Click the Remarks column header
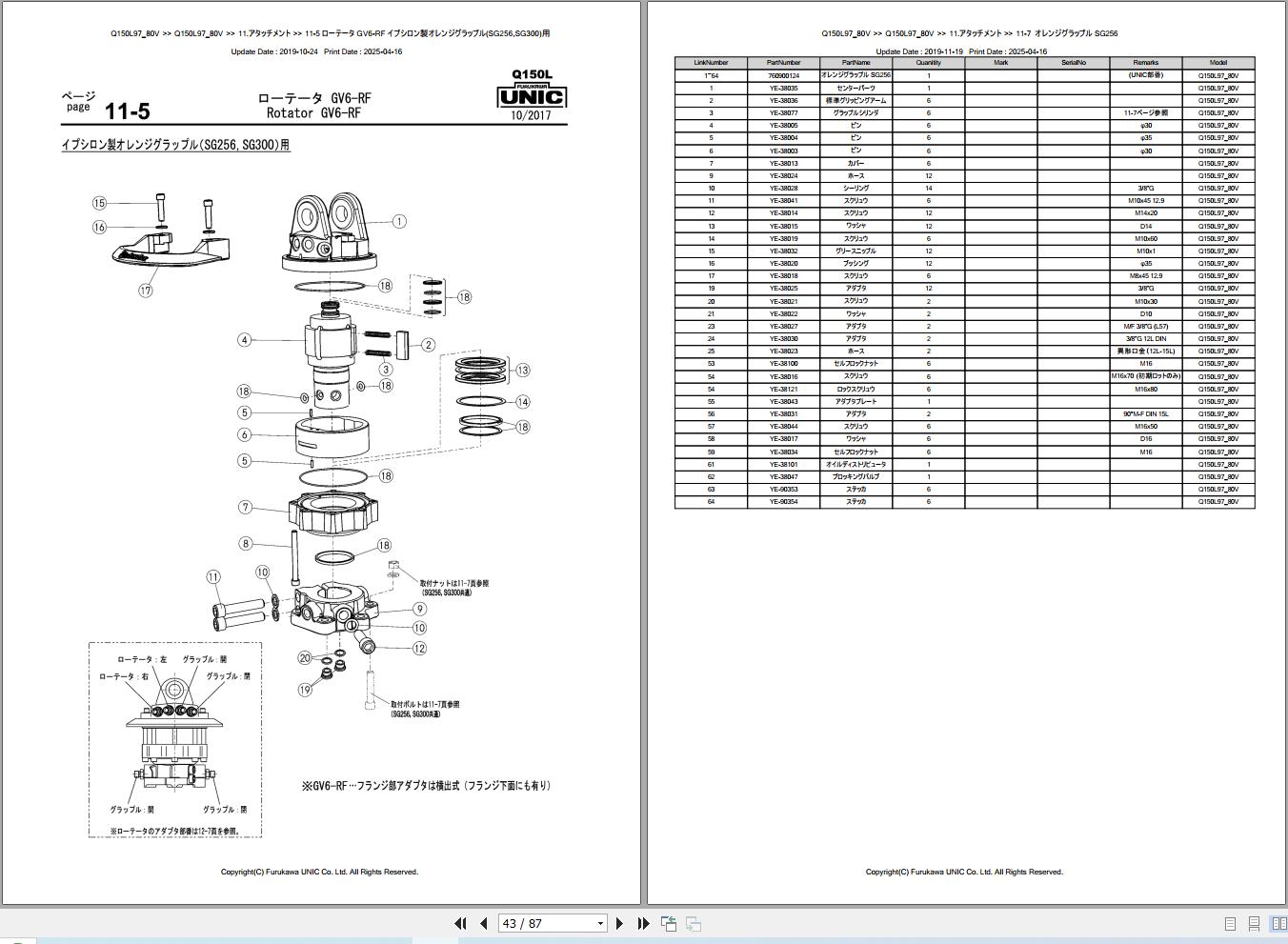Viewport: 1288px width, 944px height. pyautogui.click(x=1146, y=63)
